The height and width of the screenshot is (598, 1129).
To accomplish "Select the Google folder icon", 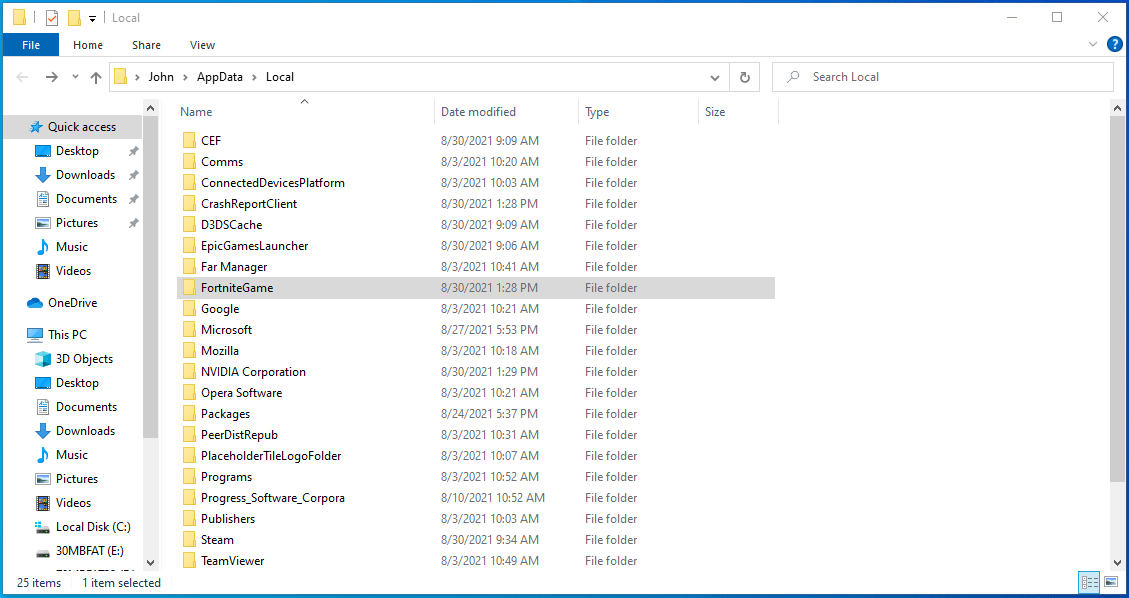I will click(x=189, y=309).
